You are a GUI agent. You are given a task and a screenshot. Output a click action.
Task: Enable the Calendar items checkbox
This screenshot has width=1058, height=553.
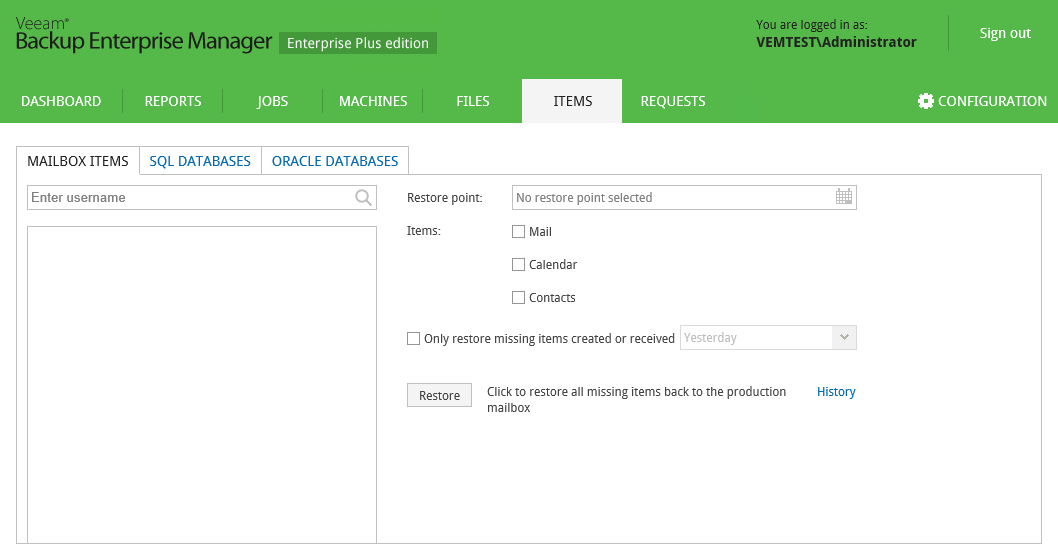[518, 264]
